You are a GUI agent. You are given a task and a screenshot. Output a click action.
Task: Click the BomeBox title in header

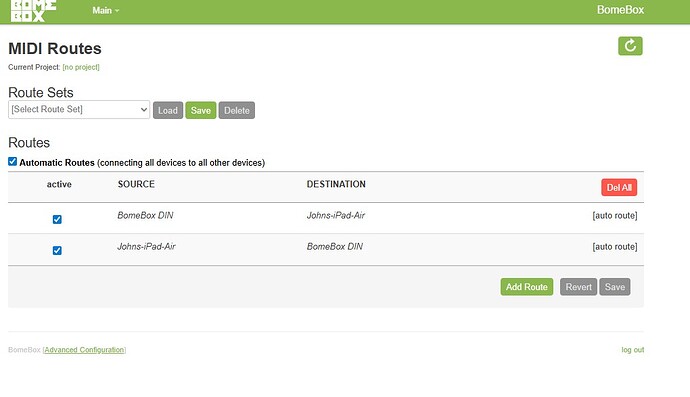pos(620,10)
